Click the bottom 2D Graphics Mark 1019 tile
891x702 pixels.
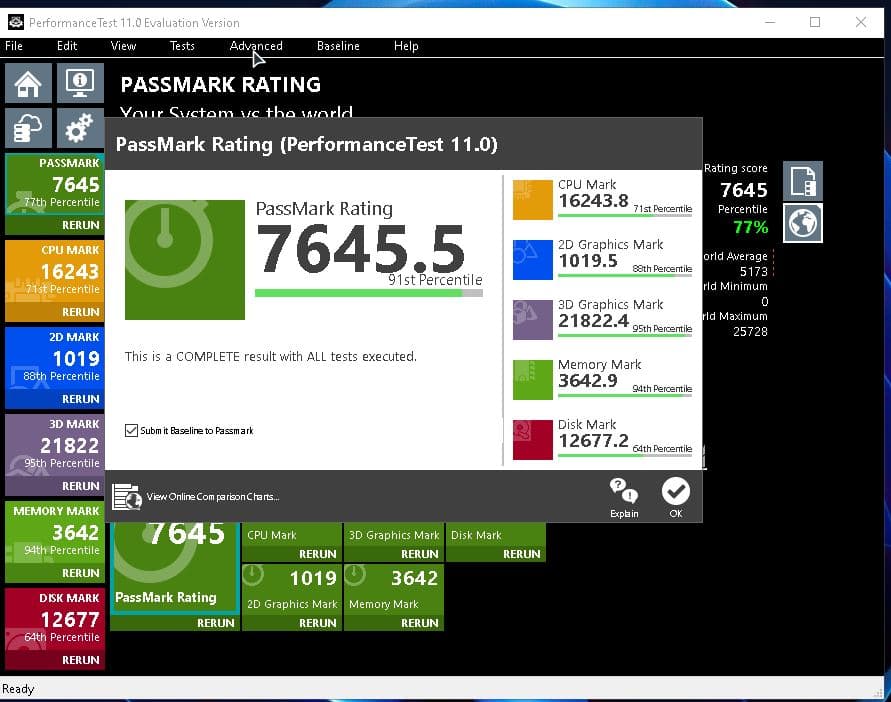pyautogui.click(x=292, y=589)
